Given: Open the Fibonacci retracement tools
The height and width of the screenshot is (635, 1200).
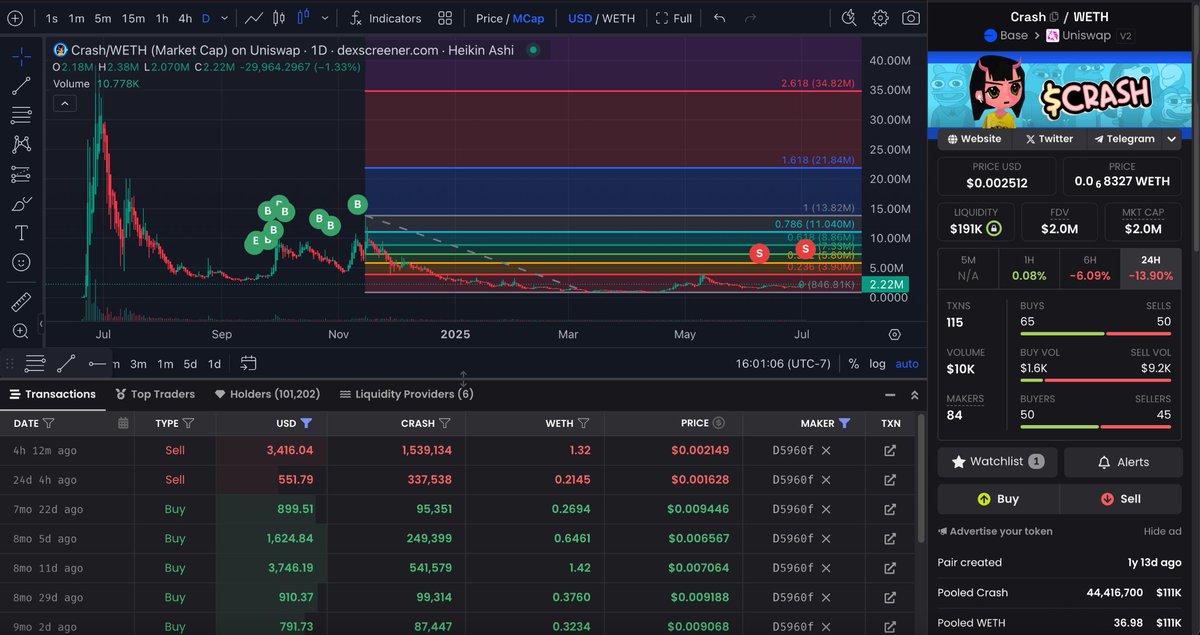Looking at the screenshot, I should (x=21, y=116).
